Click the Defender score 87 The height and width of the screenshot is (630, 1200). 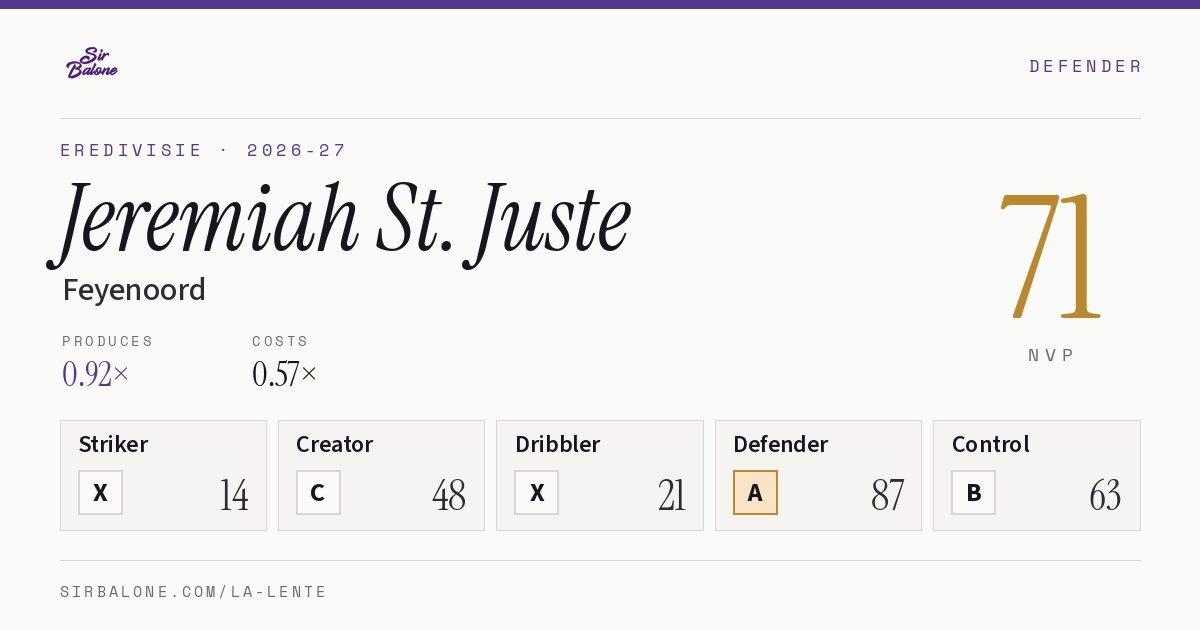click(x=888, y=494)
